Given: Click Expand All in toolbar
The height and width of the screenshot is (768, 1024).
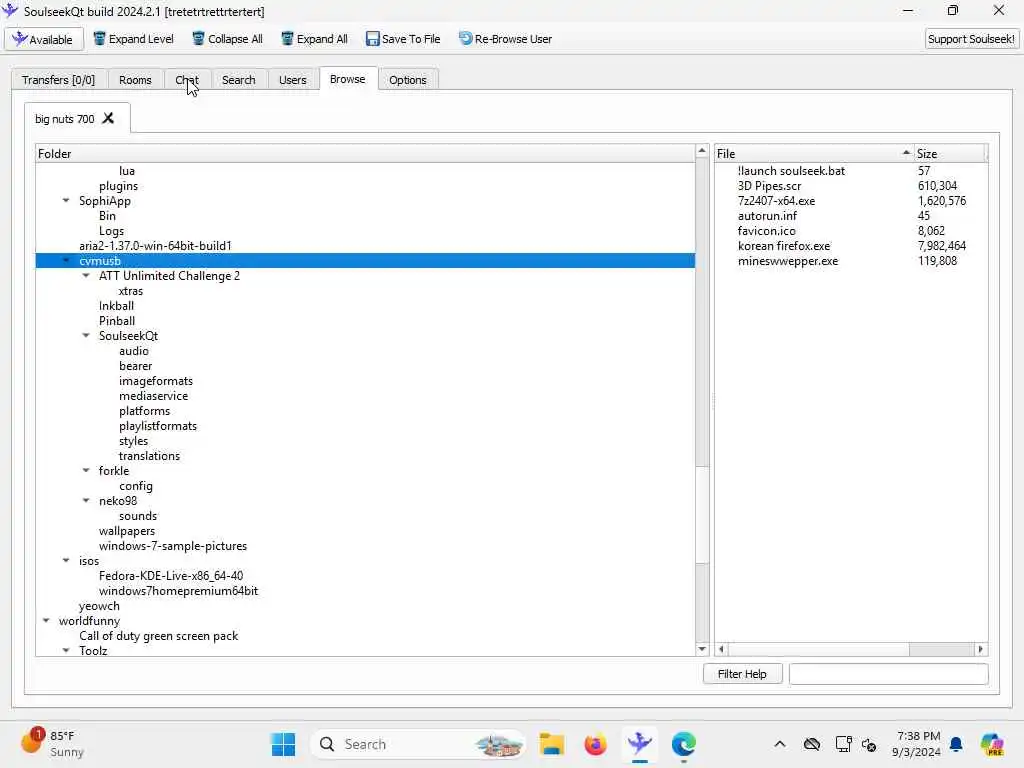Looking at the screenshot, I should (314, 39).
